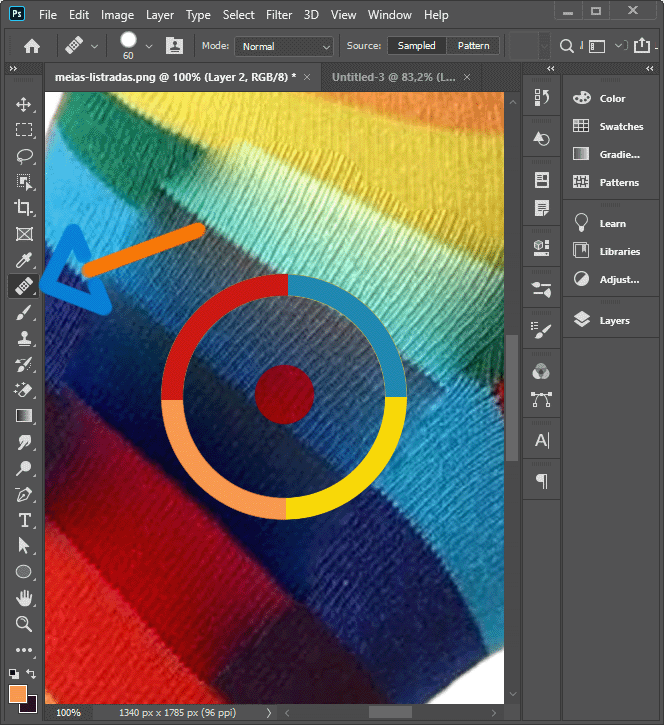Click the Home button in options bar
664x725 pixels.
point(32,46)
